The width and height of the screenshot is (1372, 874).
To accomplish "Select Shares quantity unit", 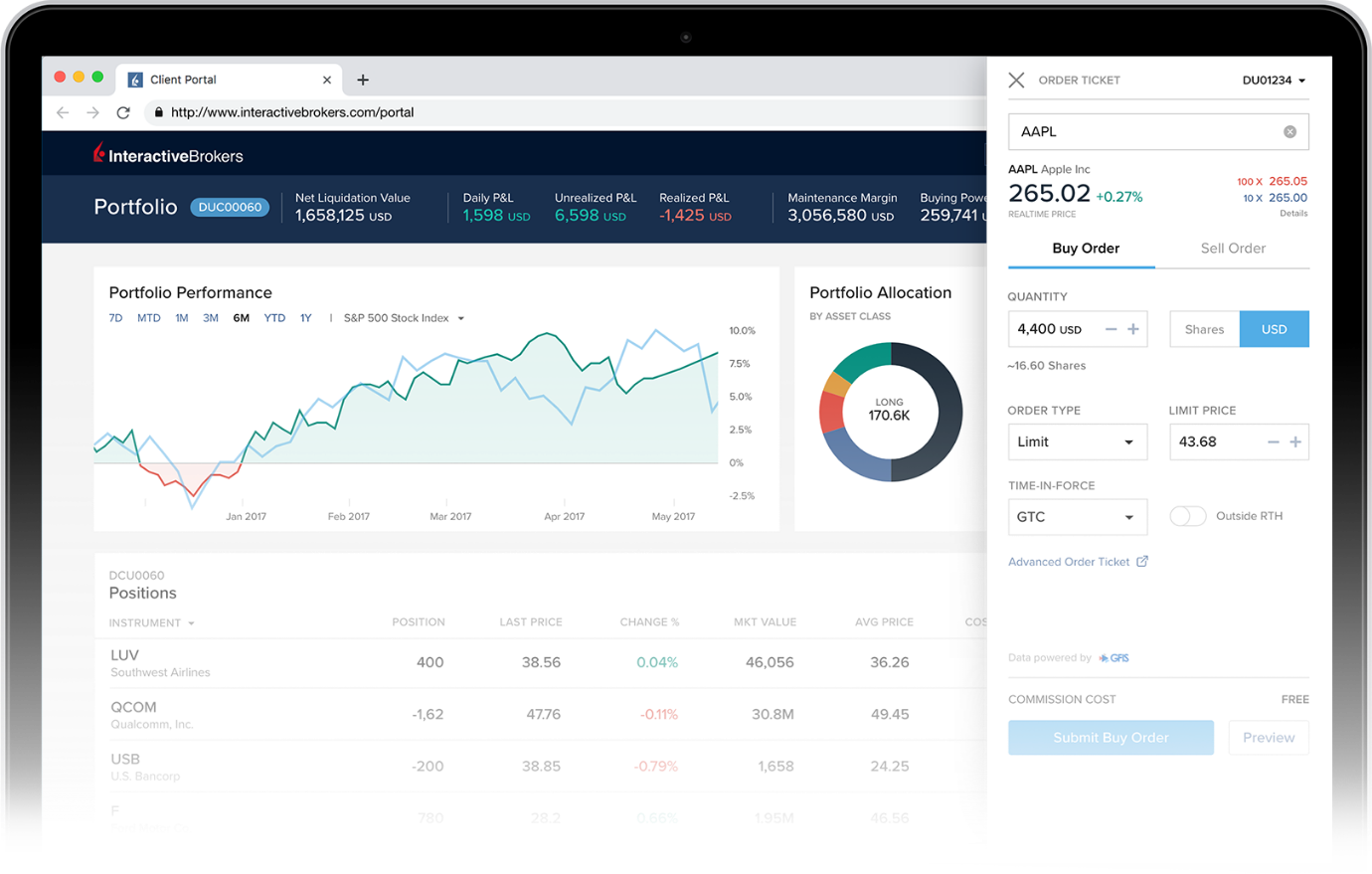I will point(1204,329).
